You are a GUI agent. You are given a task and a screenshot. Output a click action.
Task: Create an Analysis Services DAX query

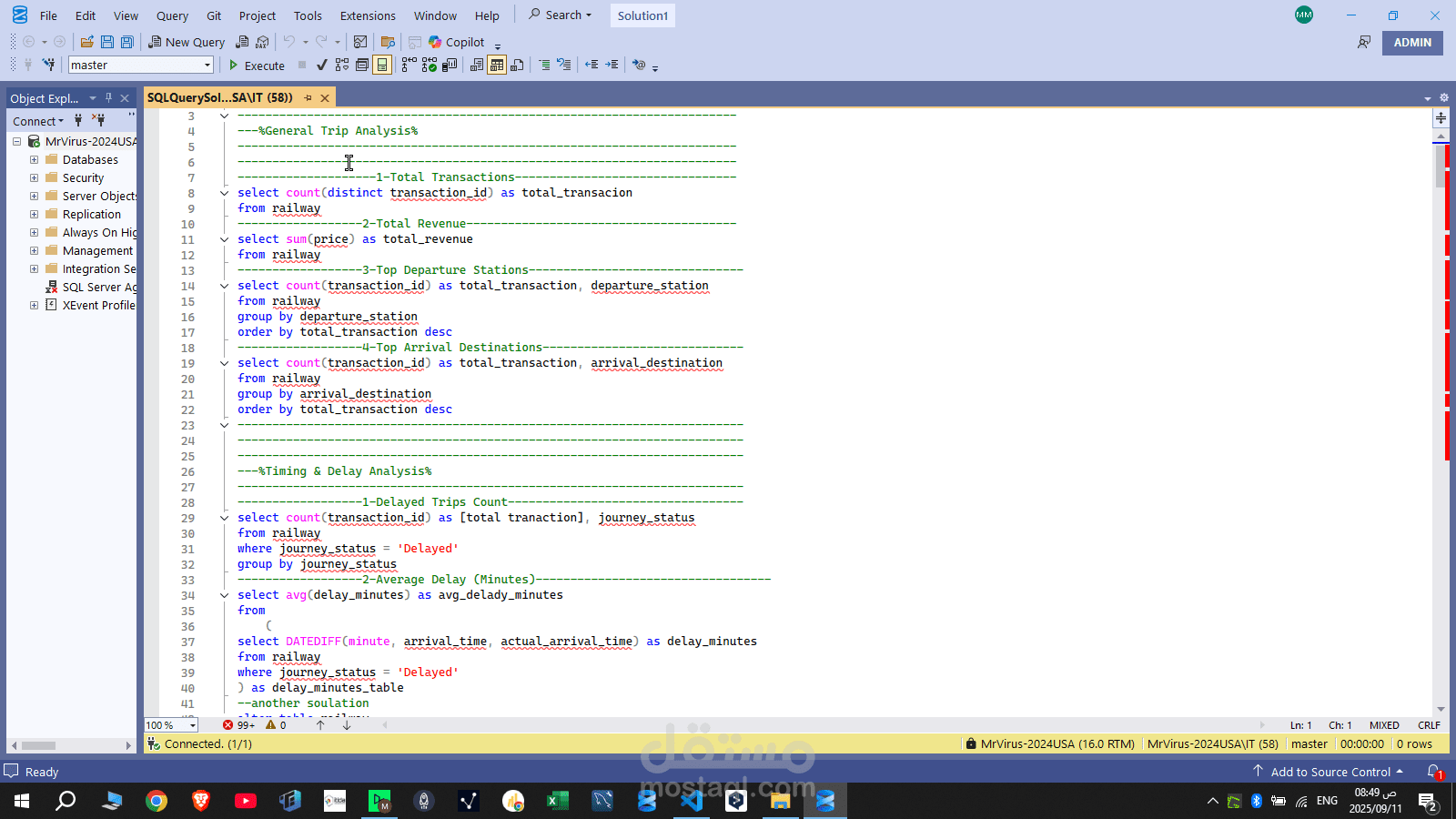pyautogui.click(x=262, y=42)
